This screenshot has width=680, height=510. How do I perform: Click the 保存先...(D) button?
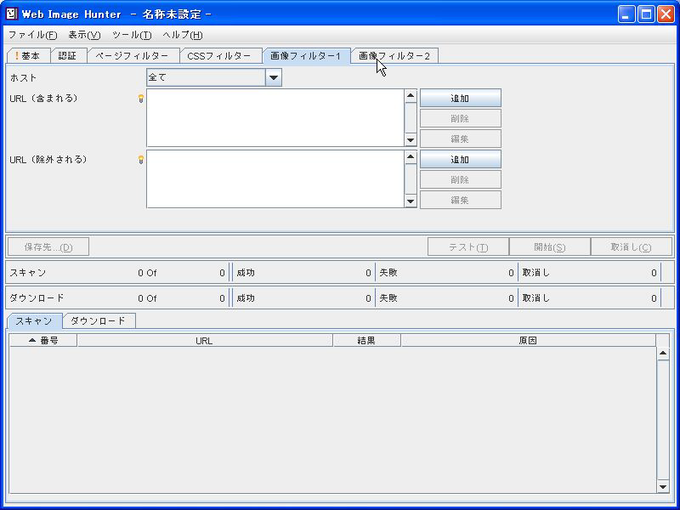point(48,247)
